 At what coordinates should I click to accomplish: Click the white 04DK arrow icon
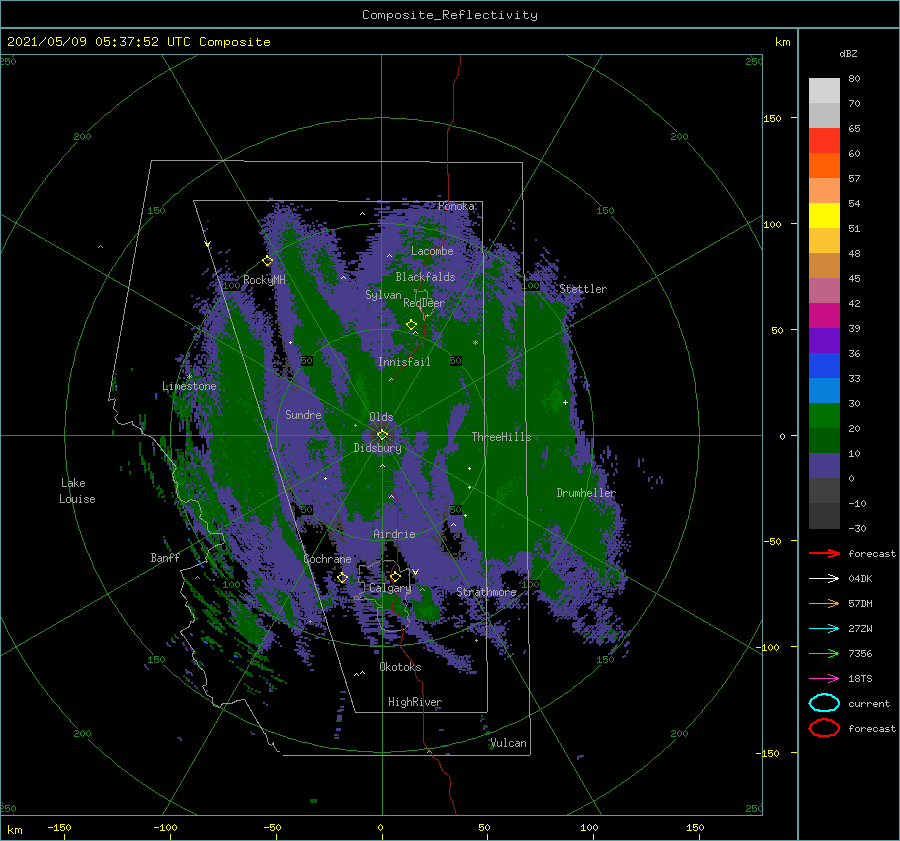(824, 579)
